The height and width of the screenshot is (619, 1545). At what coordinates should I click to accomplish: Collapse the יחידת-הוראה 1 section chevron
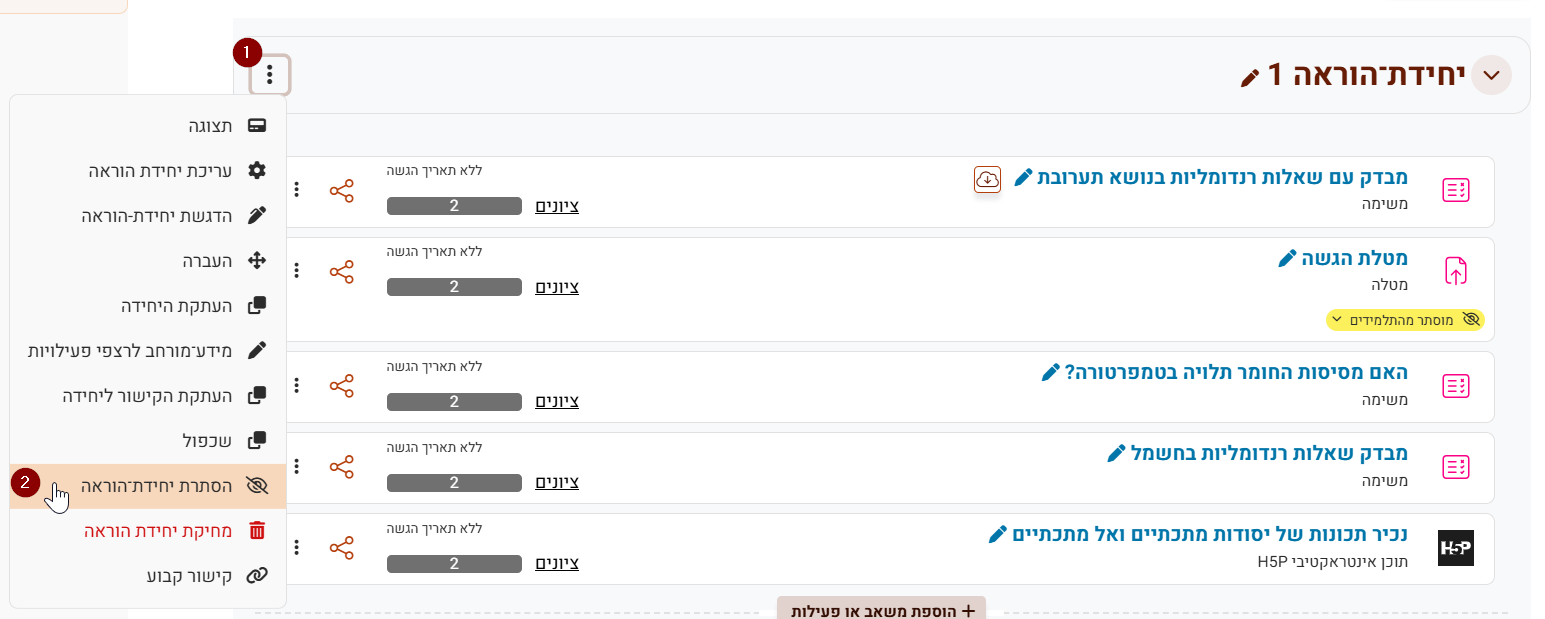[x=1493, y=76]
